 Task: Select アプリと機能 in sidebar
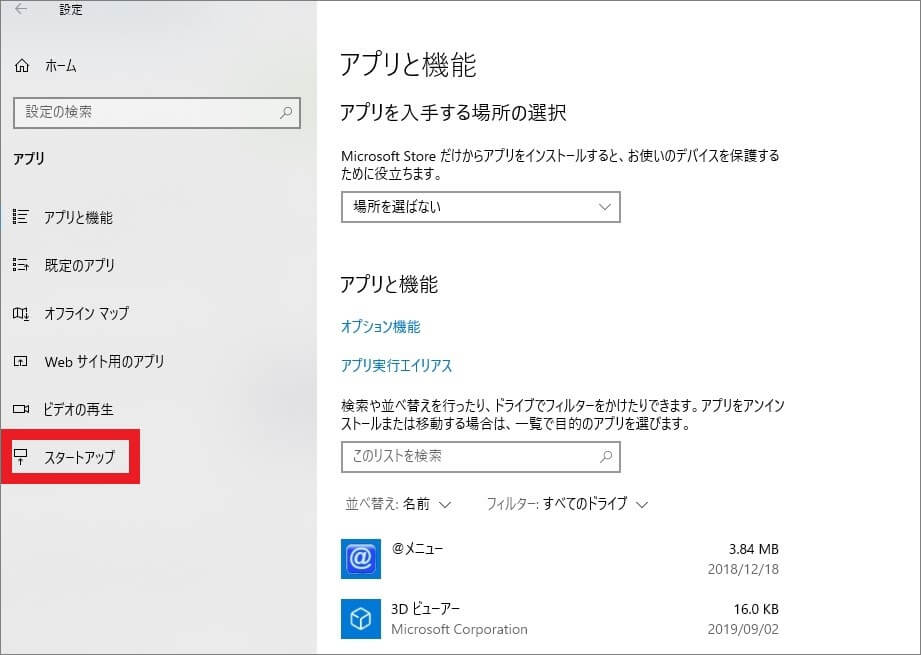coord(78,217)
